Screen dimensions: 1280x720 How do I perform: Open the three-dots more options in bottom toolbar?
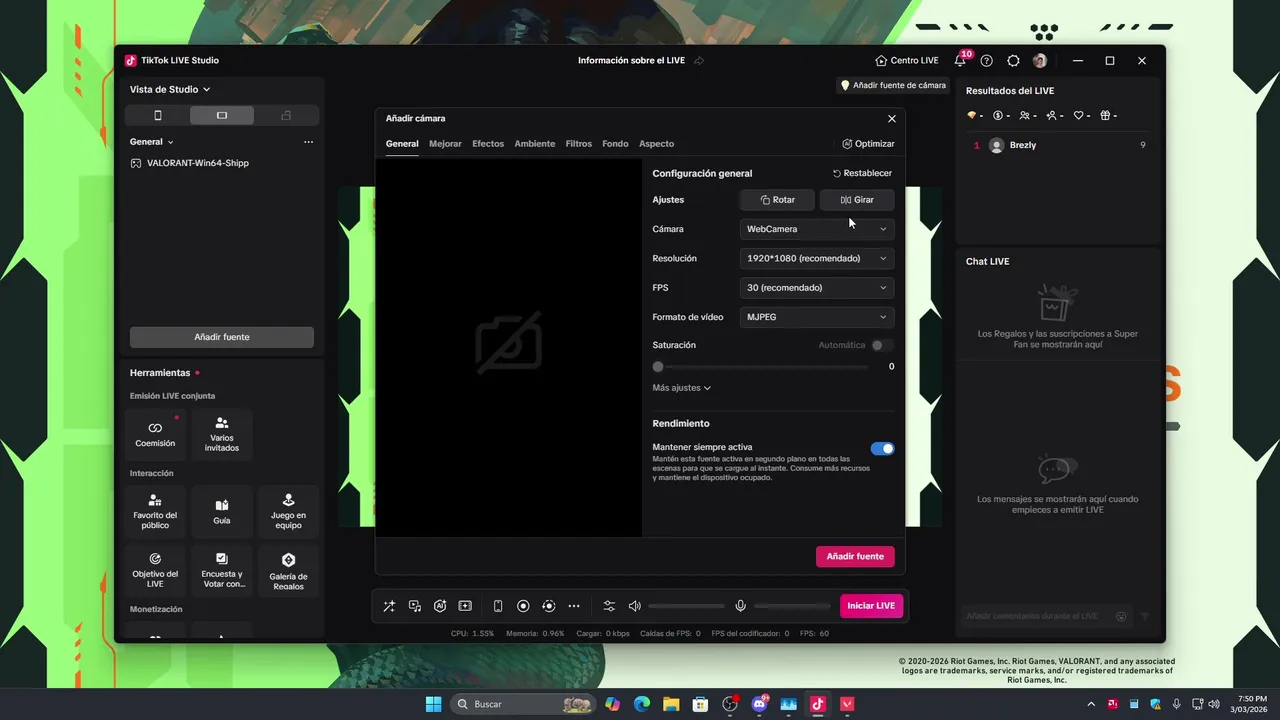click(x=574, y=606)
